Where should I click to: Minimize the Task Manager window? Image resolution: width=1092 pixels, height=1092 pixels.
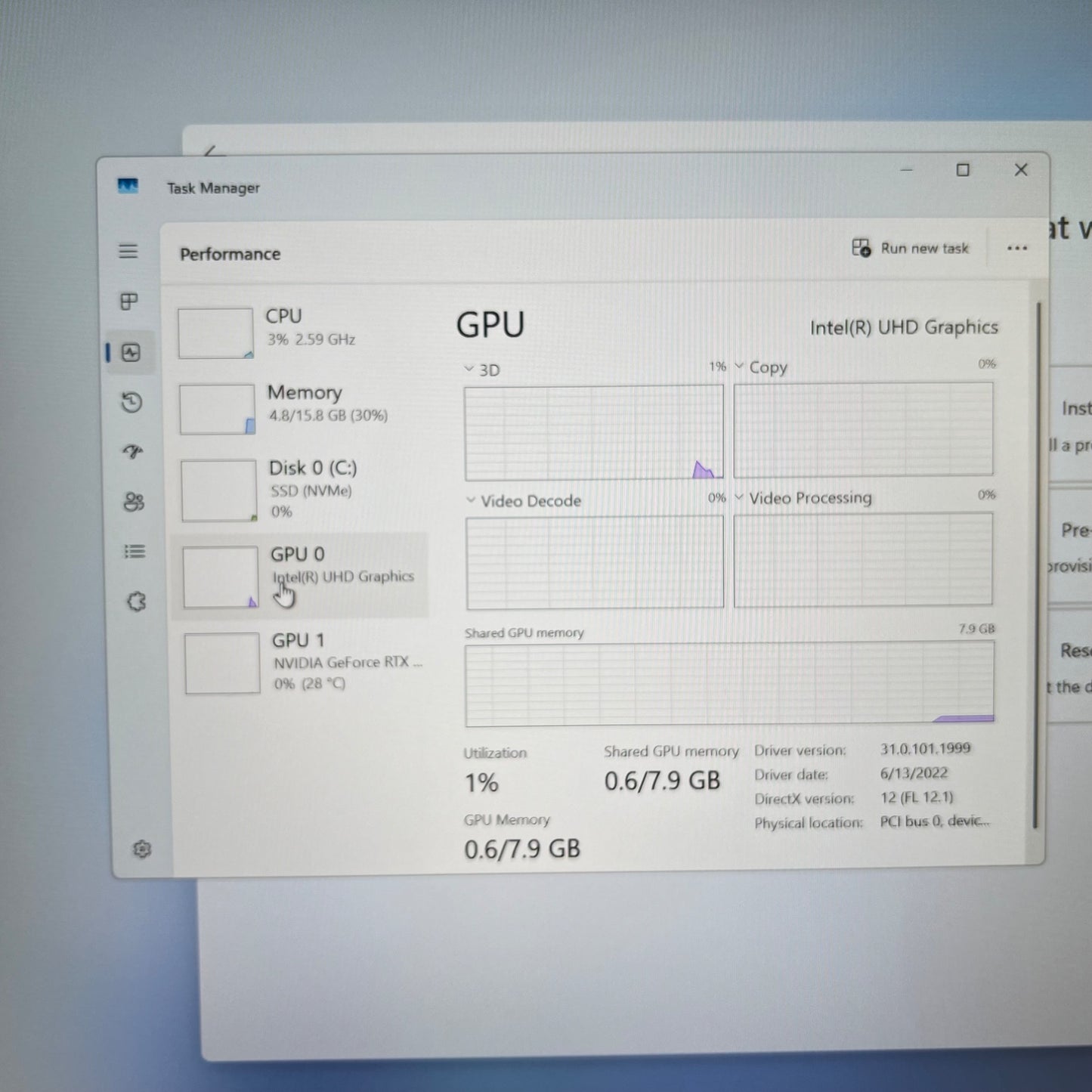tap(907, 170)
